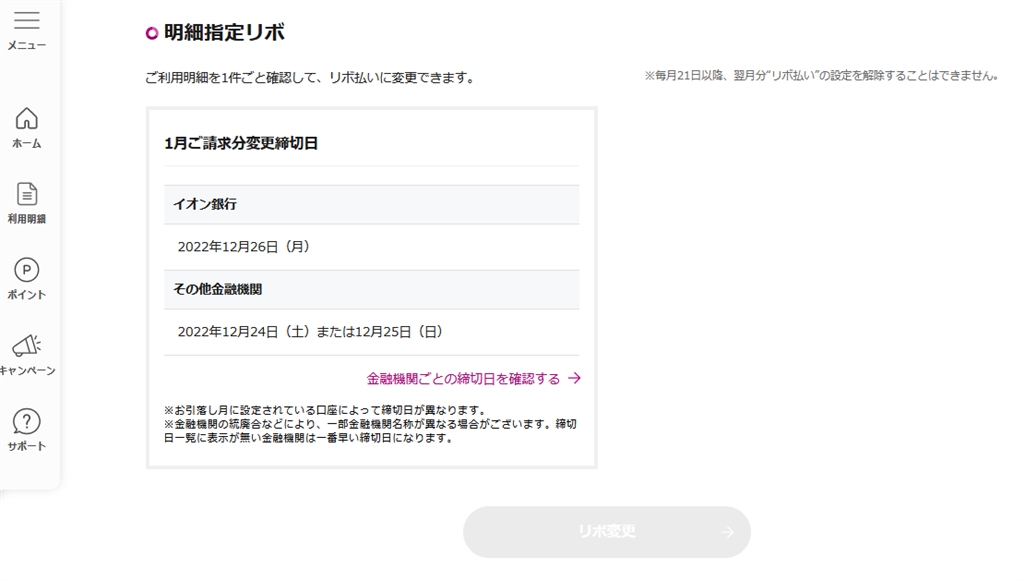1024x581 pixels.
Task: Click the arrow beside 金融機関ごとの締切日を確認する
Action: click(x=574, y=379)
